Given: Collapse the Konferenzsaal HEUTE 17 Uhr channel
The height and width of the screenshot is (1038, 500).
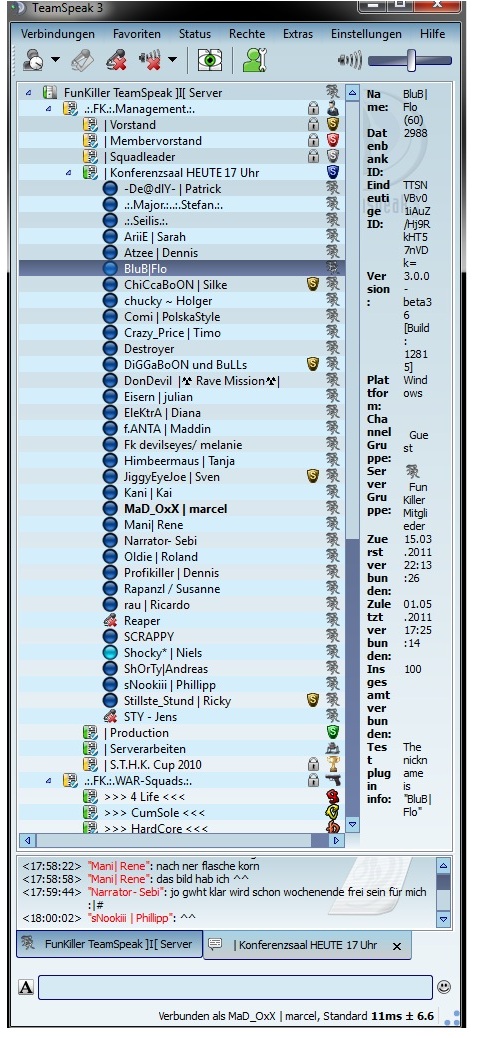Looking at the screenshot, I should pos(68,173).
